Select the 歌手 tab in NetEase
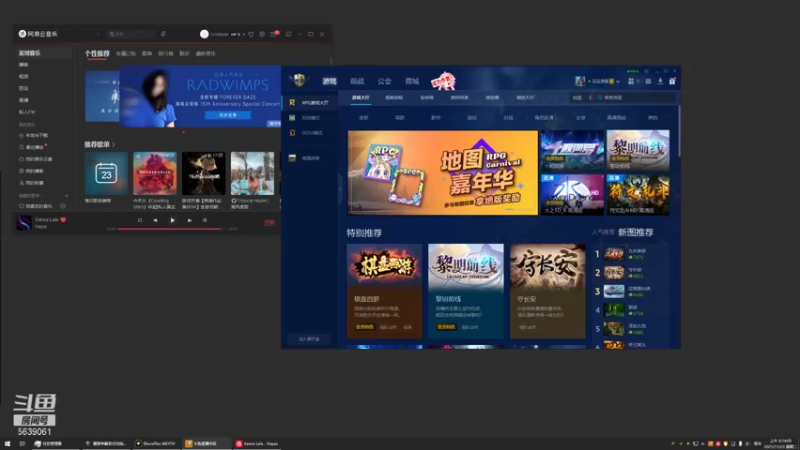Screen dimensions: 800x450 point(184,54)
